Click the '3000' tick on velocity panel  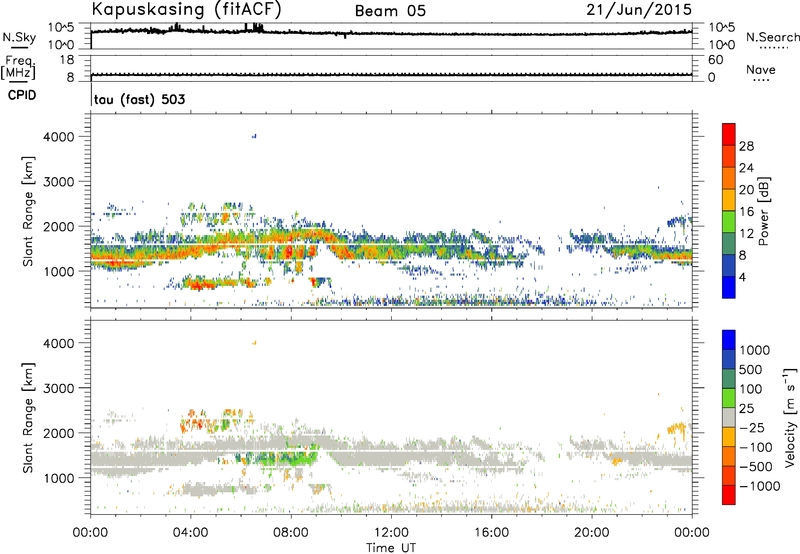pos(59,388)
